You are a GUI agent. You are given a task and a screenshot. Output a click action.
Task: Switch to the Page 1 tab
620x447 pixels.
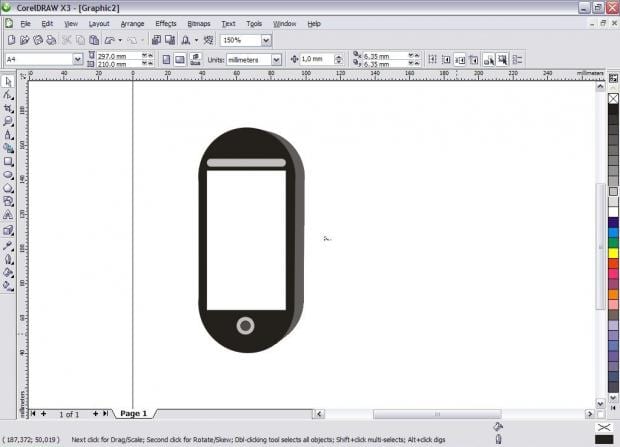tap(134, 413)
